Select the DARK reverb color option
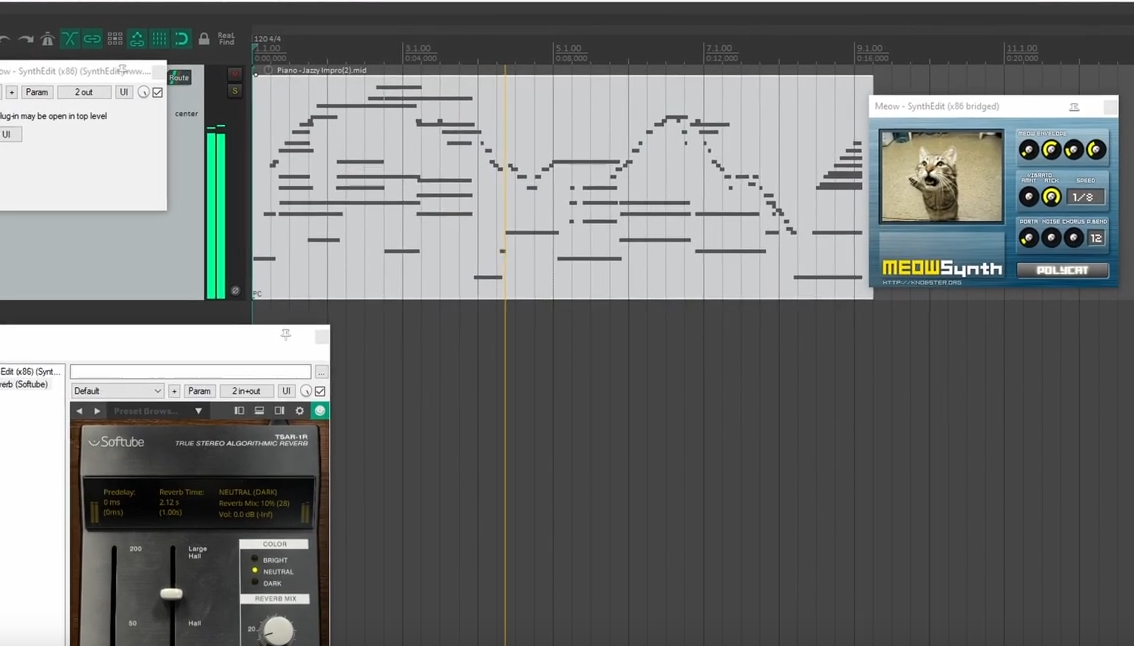Screen dimensions: 1134x646 tap(255, 583)
